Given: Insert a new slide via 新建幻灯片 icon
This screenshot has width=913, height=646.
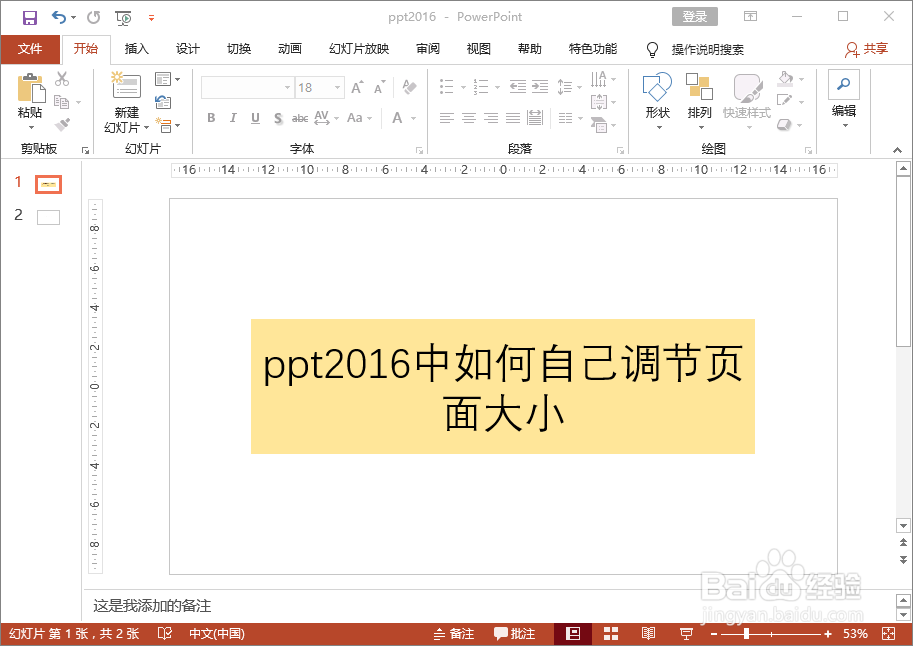Looking at the screenshot, I should tap(126, 86).
